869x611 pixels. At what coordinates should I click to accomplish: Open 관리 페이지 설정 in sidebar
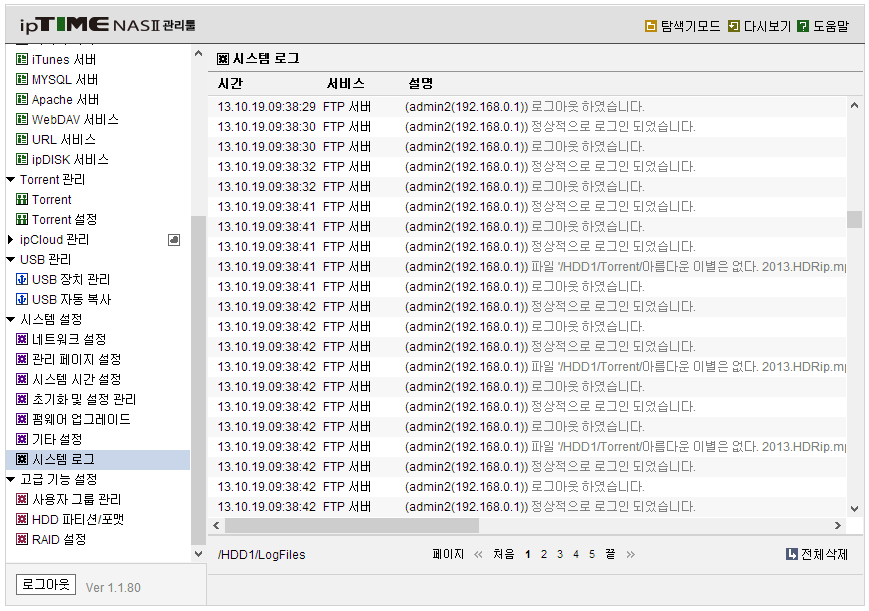pos(76,359)
